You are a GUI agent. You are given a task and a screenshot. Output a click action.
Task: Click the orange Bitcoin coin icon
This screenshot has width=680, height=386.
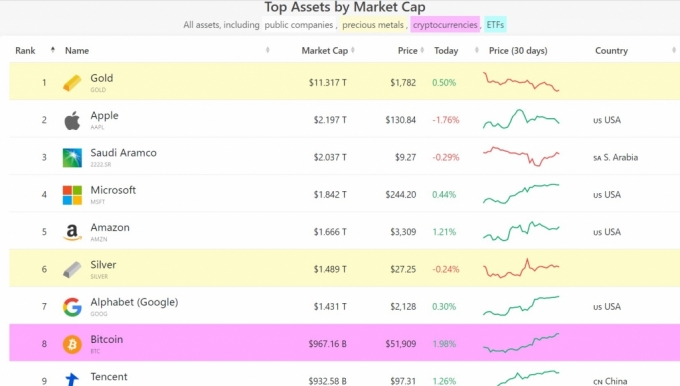click(72, 344)
